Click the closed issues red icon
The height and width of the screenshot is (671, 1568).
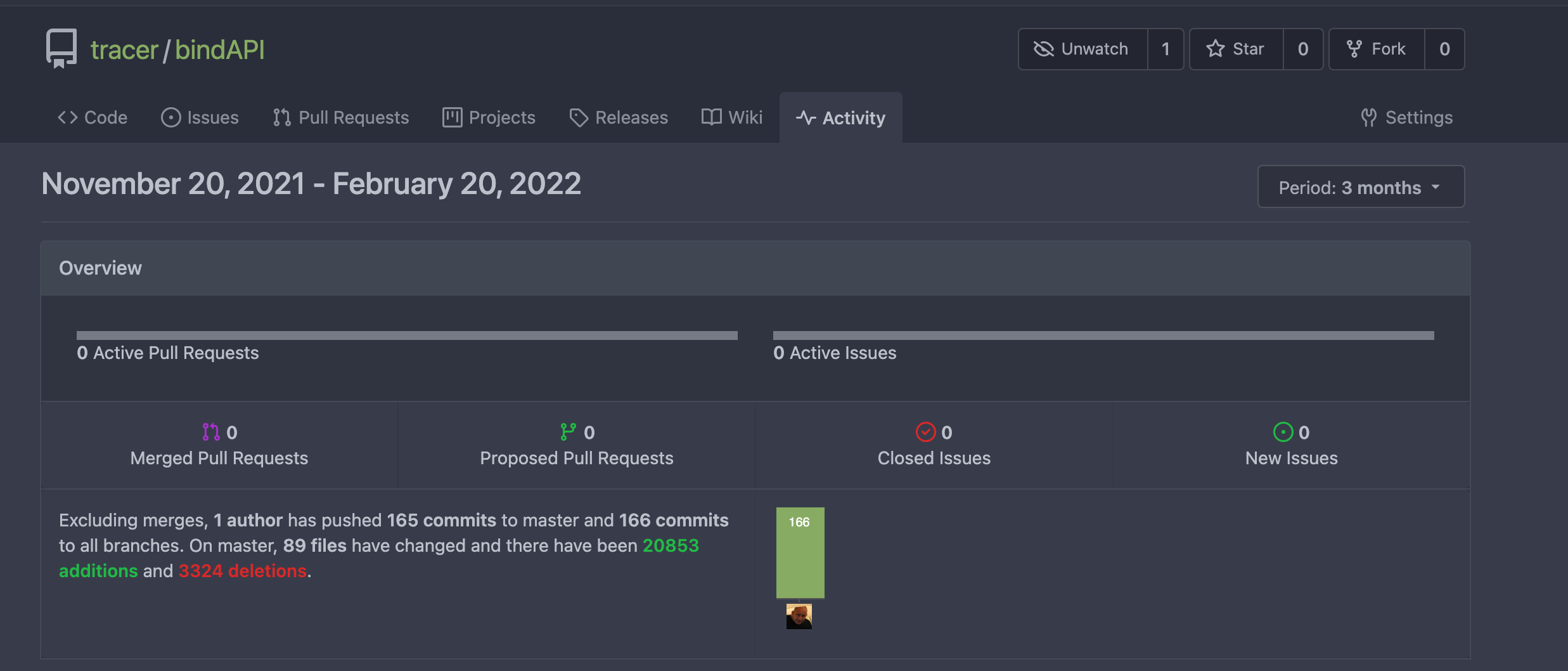925,432
